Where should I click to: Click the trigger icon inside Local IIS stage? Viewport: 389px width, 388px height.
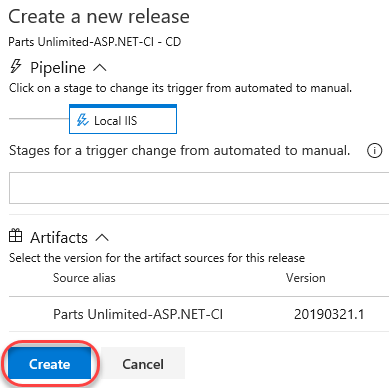pyautogui.click(x=82, y=120)
